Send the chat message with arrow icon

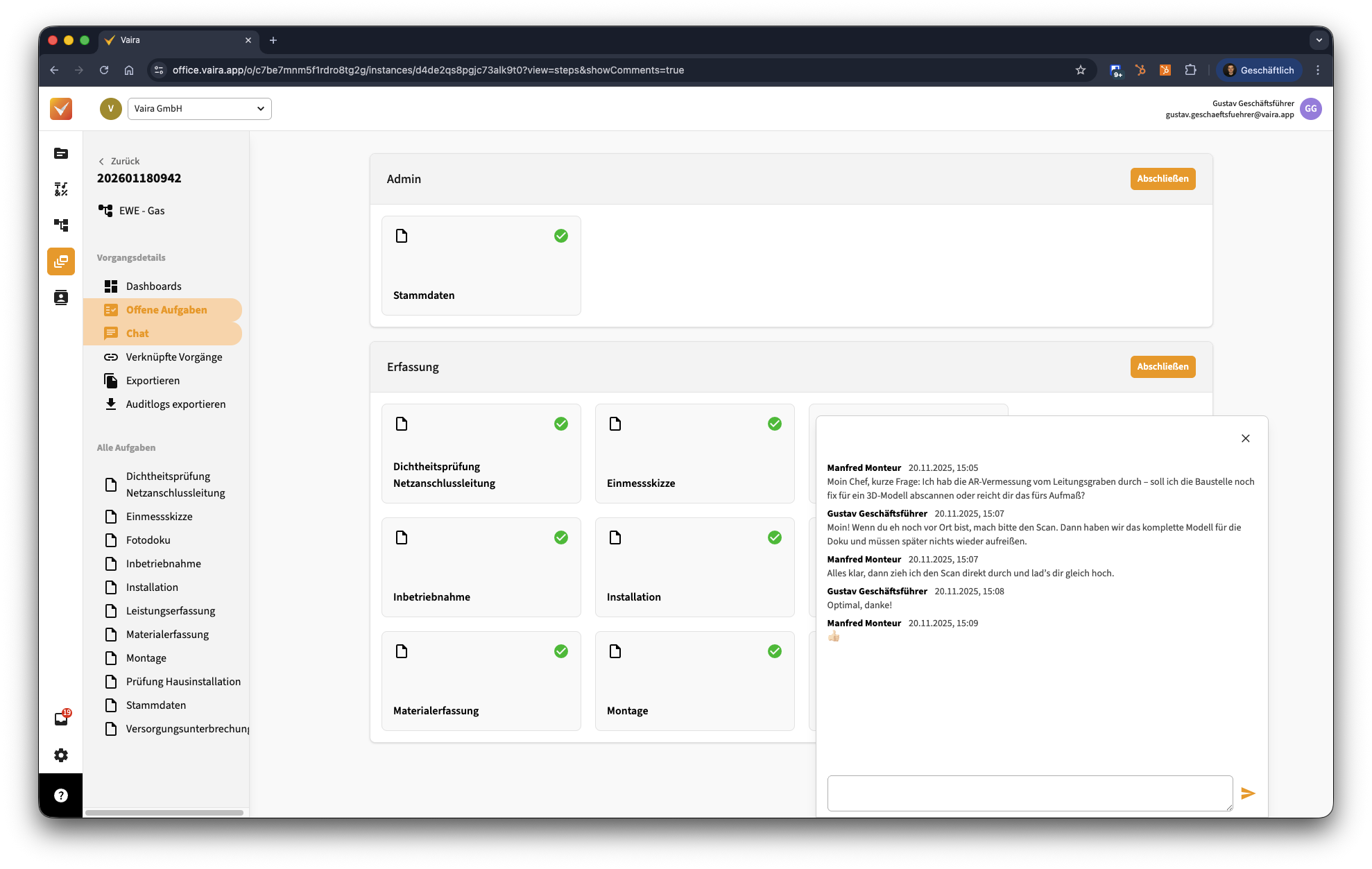[x=1248, y=793]
